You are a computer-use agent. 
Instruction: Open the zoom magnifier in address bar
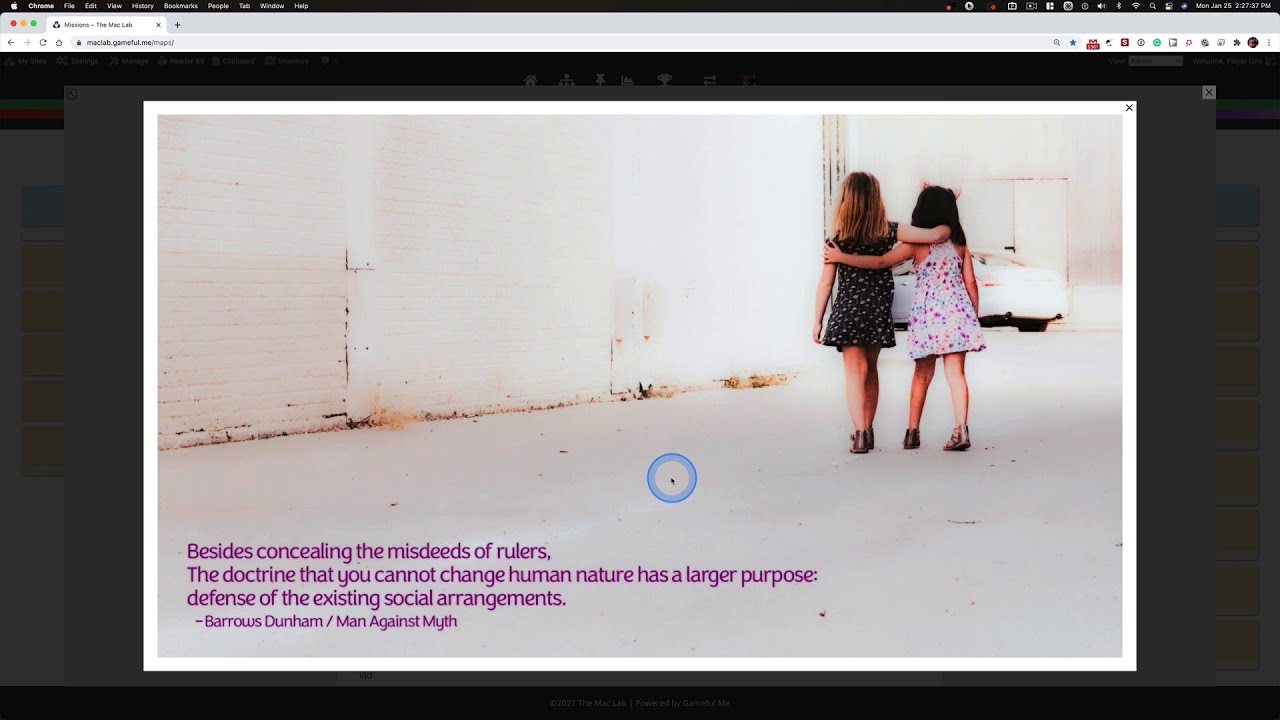(x=1057, y=43)
